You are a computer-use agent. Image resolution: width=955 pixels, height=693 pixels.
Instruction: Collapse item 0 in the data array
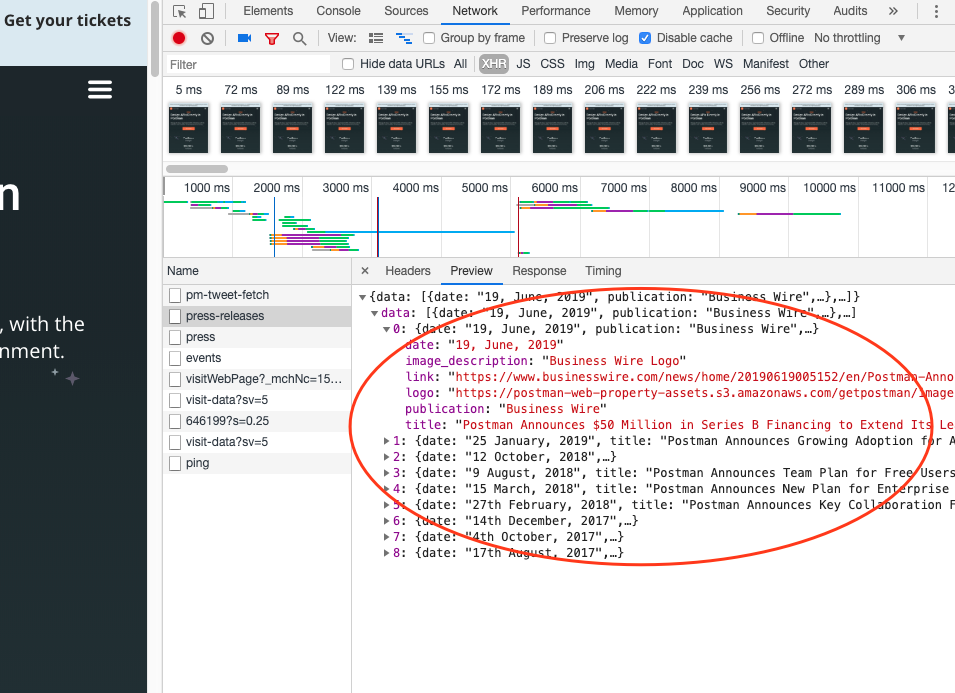click(386, 329)
